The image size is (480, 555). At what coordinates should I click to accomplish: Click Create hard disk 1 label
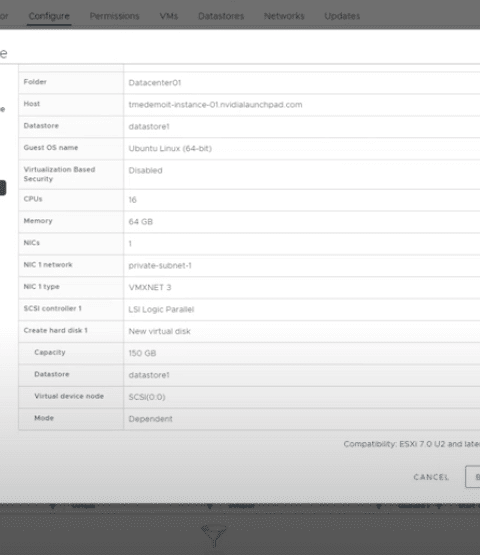pos(56,331)
